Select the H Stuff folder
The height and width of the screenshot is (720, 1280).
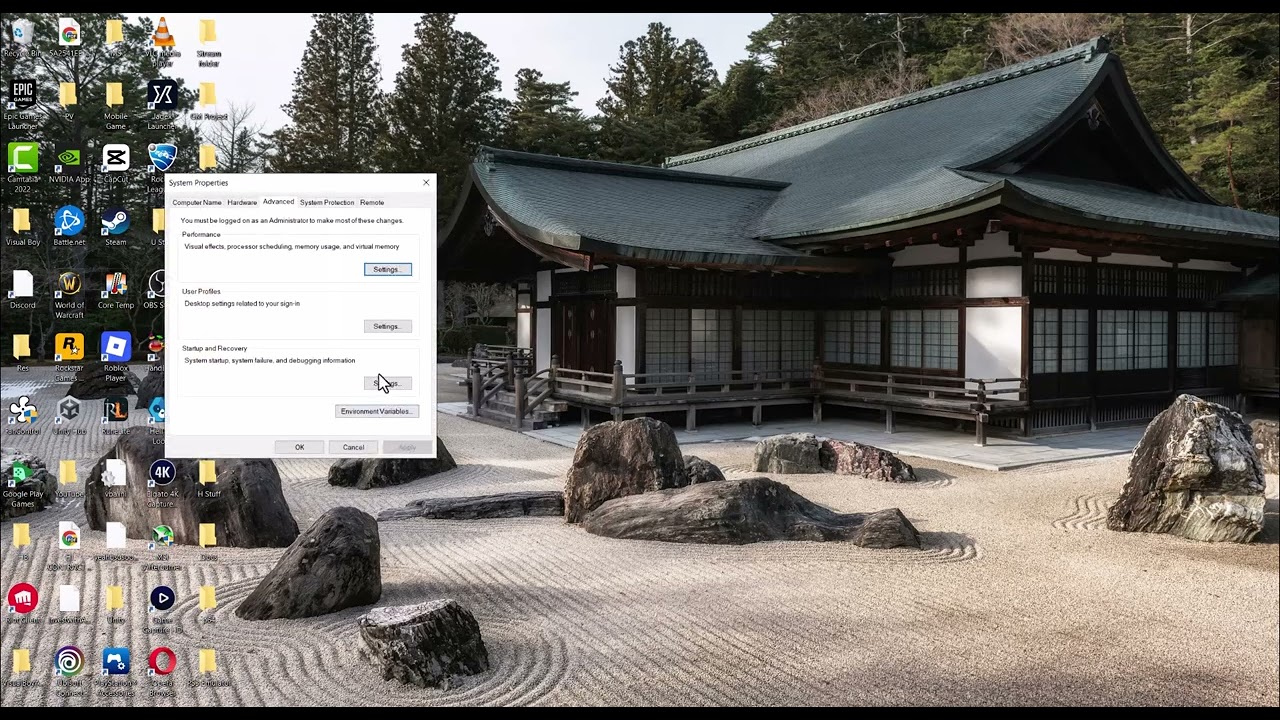(208, 479)
